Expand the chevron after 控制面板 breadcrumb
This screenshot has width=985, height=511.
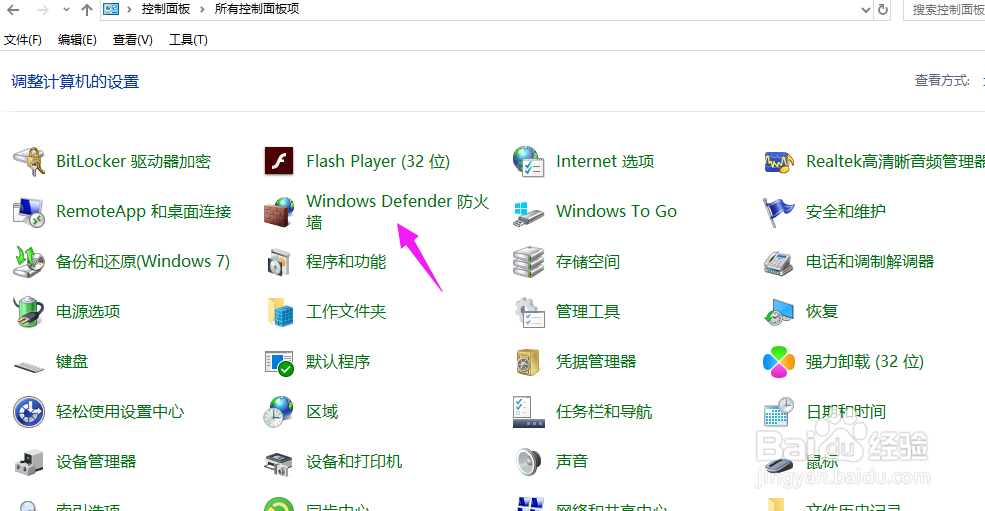point(202,9)
